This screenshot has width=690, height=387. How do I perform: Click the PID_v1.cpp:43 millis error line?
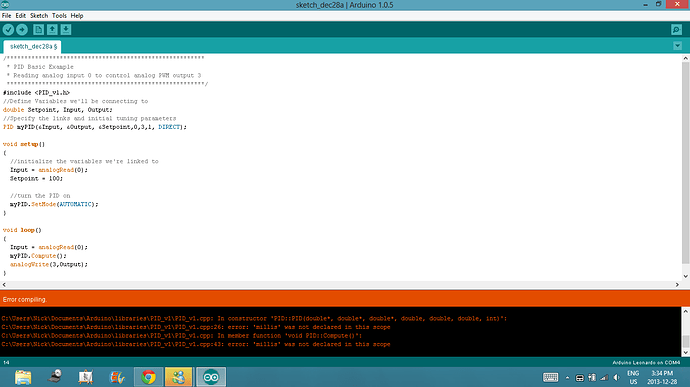tap(196, 344)
